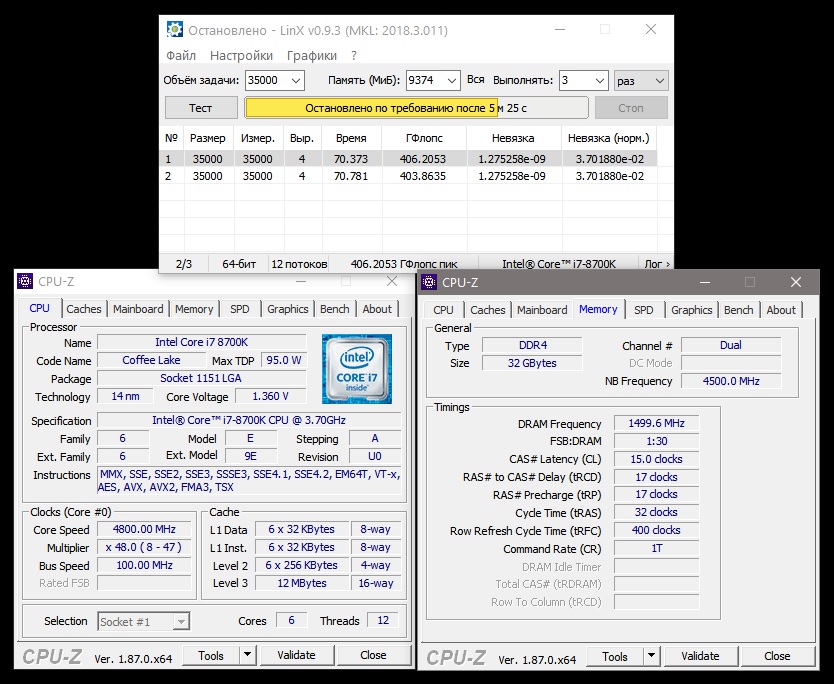The width and height of the screenshot is (834, 684).
Task: Click the yellow progress status bar
Action: 416,108
